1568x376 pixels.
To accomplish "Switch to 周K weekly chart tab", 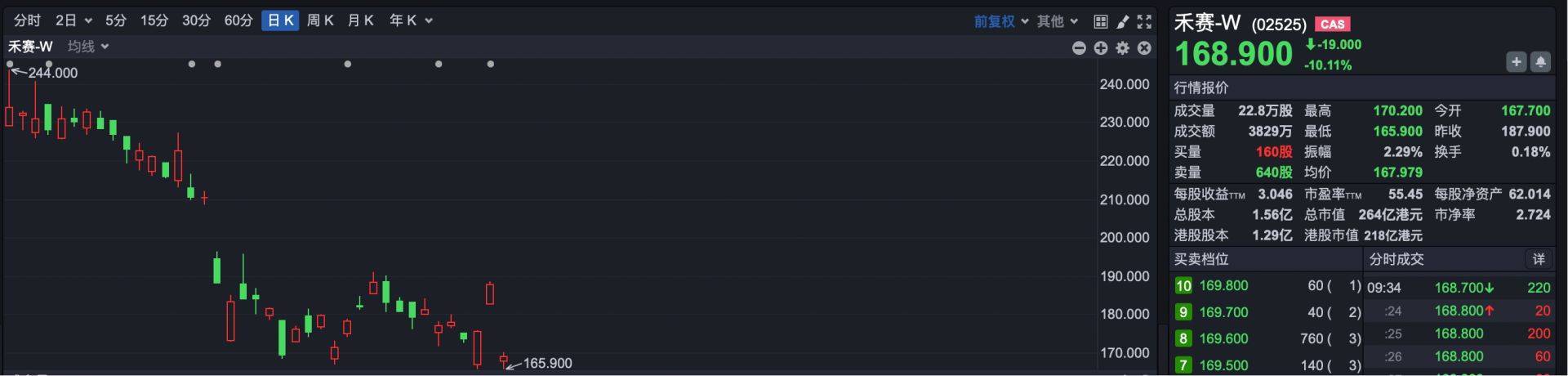I will point(320,20).
